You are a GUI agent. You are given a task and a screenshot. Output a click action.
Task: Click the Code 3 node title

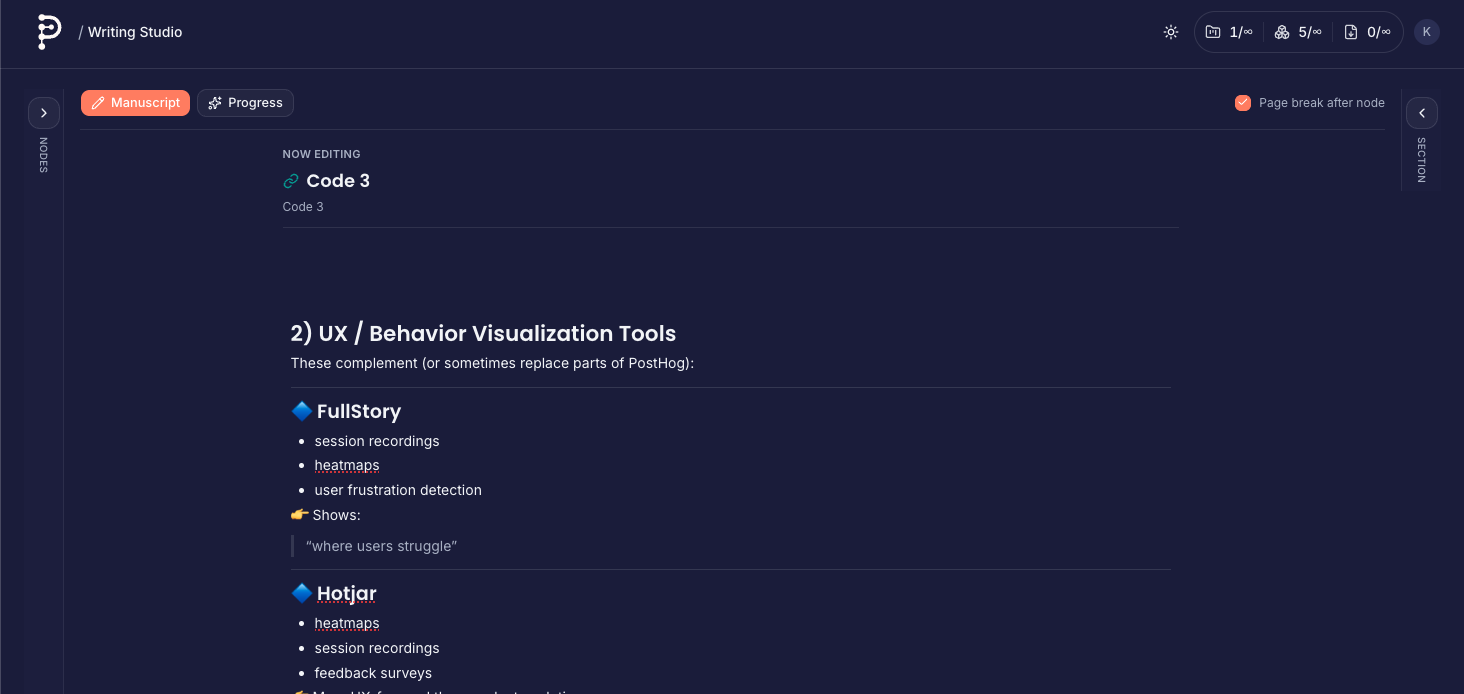(x=338, y=181)
